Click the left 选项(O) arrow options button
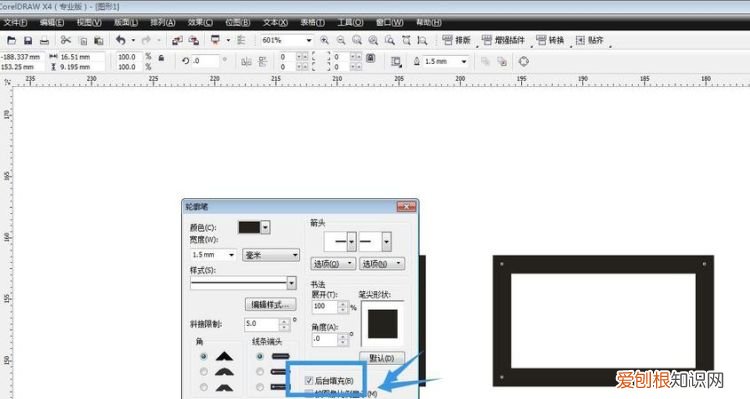This screenshot has height=399, width=750. click(x=333, y=263)
